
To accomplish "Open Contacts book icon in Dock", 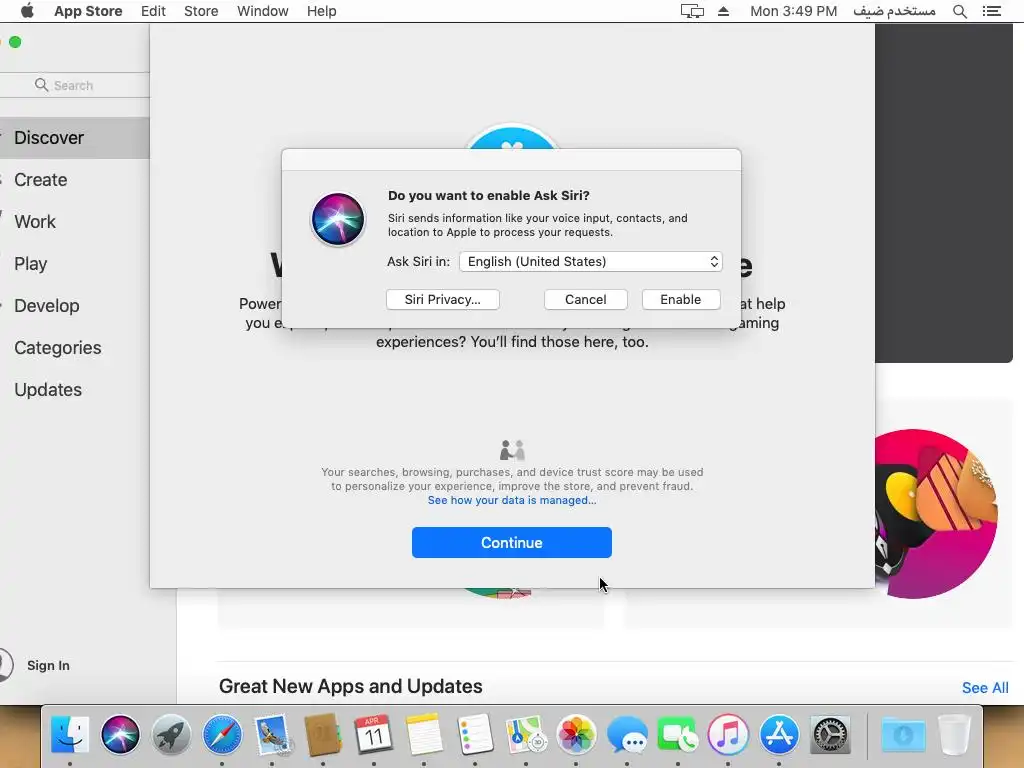I will point(323,735).
